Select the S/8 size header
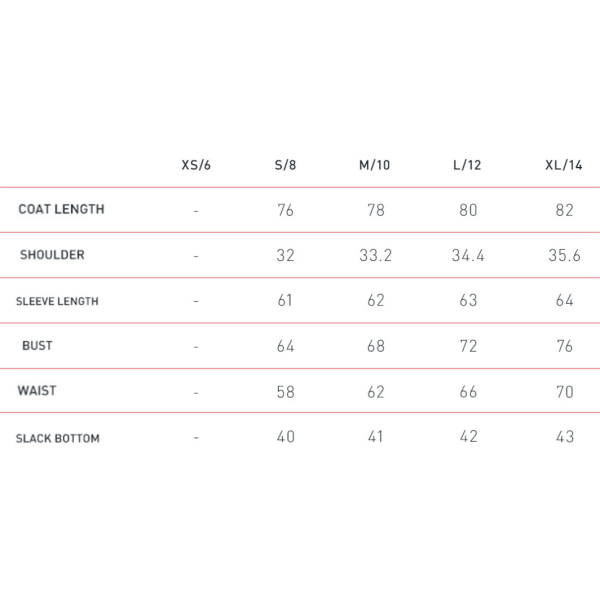Screen dimensions: 600x600 coord(285,165)
